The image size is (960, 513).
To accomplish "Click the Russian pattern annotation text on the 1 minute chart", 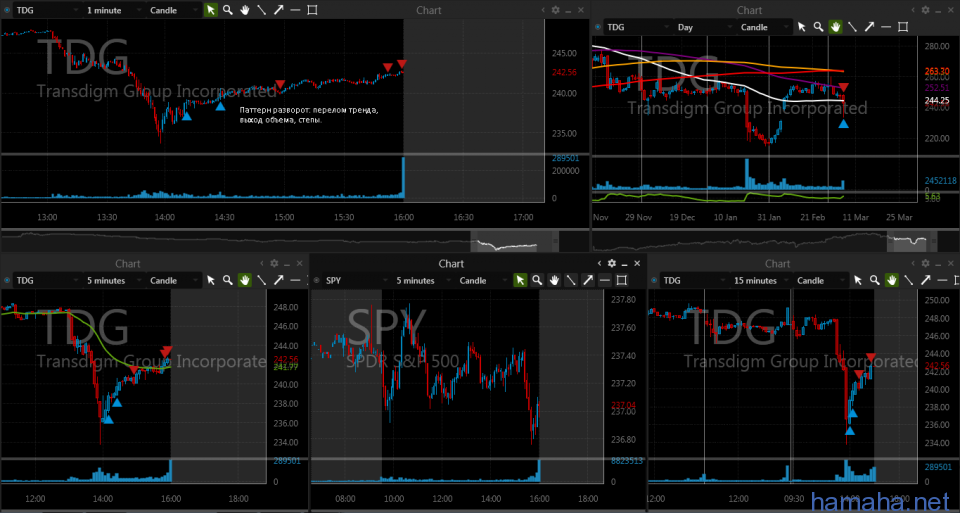I will [309, 115].
